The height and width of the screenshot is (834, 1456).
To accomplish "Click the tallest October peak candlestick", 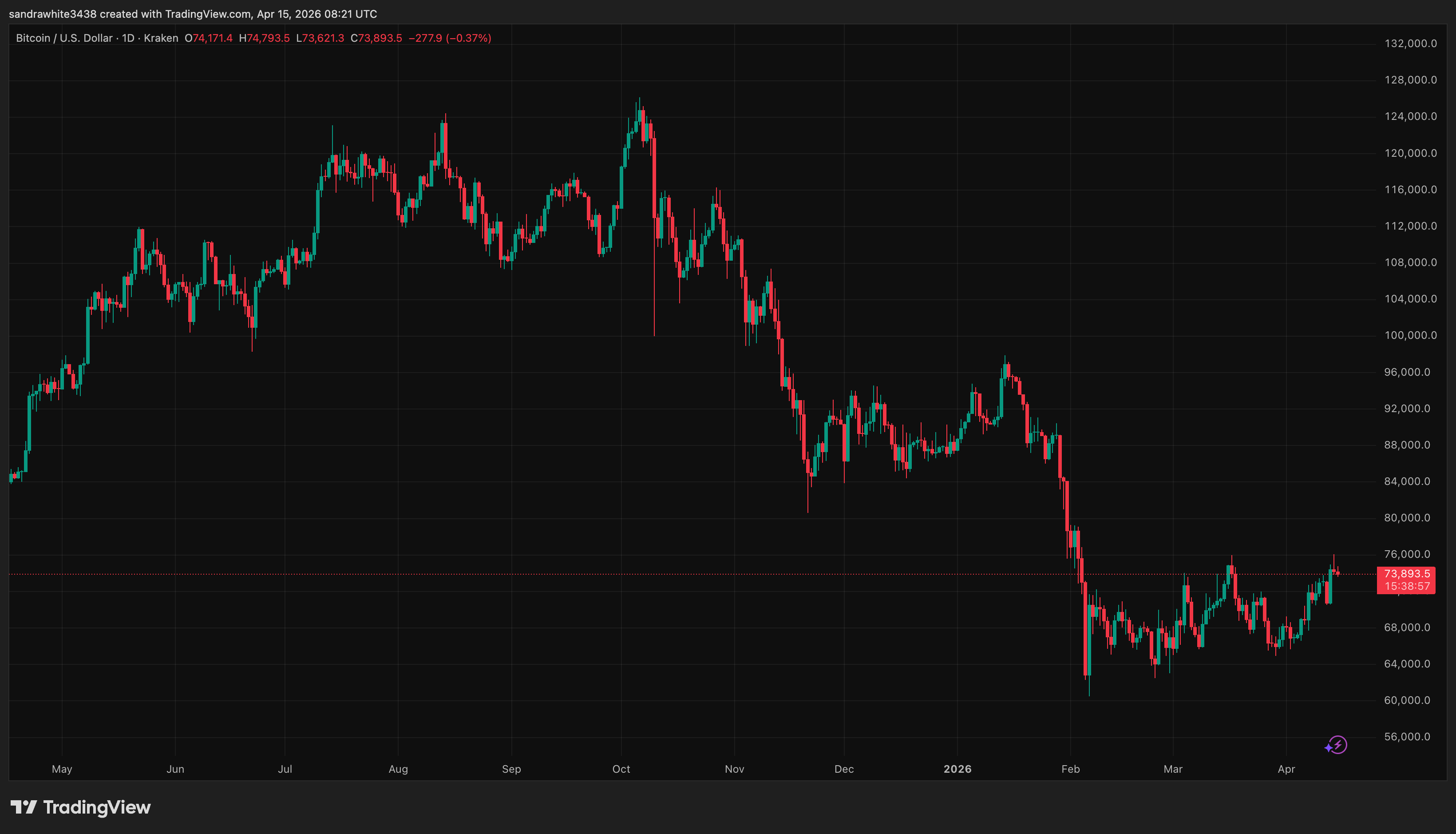I will 640,115.
